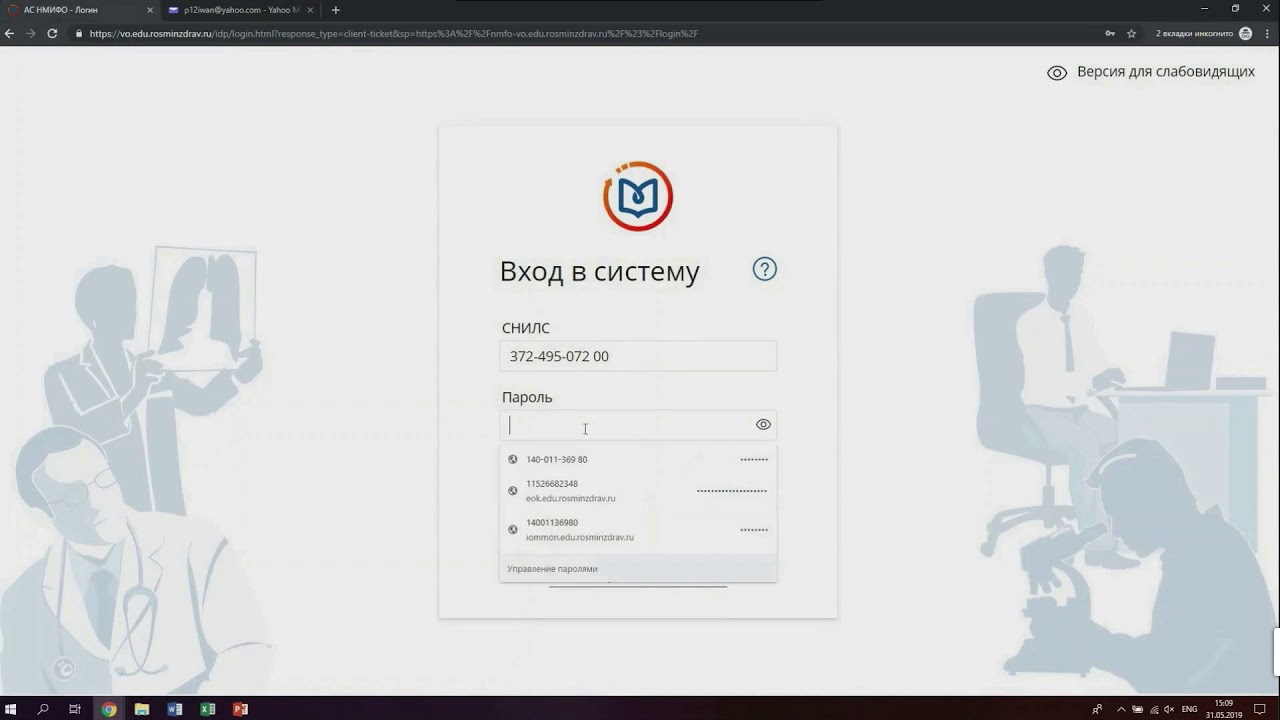Go back in browser history
Image resolution: width=1280 pixels, height=720 pixels.
click(x=10, y=33)
